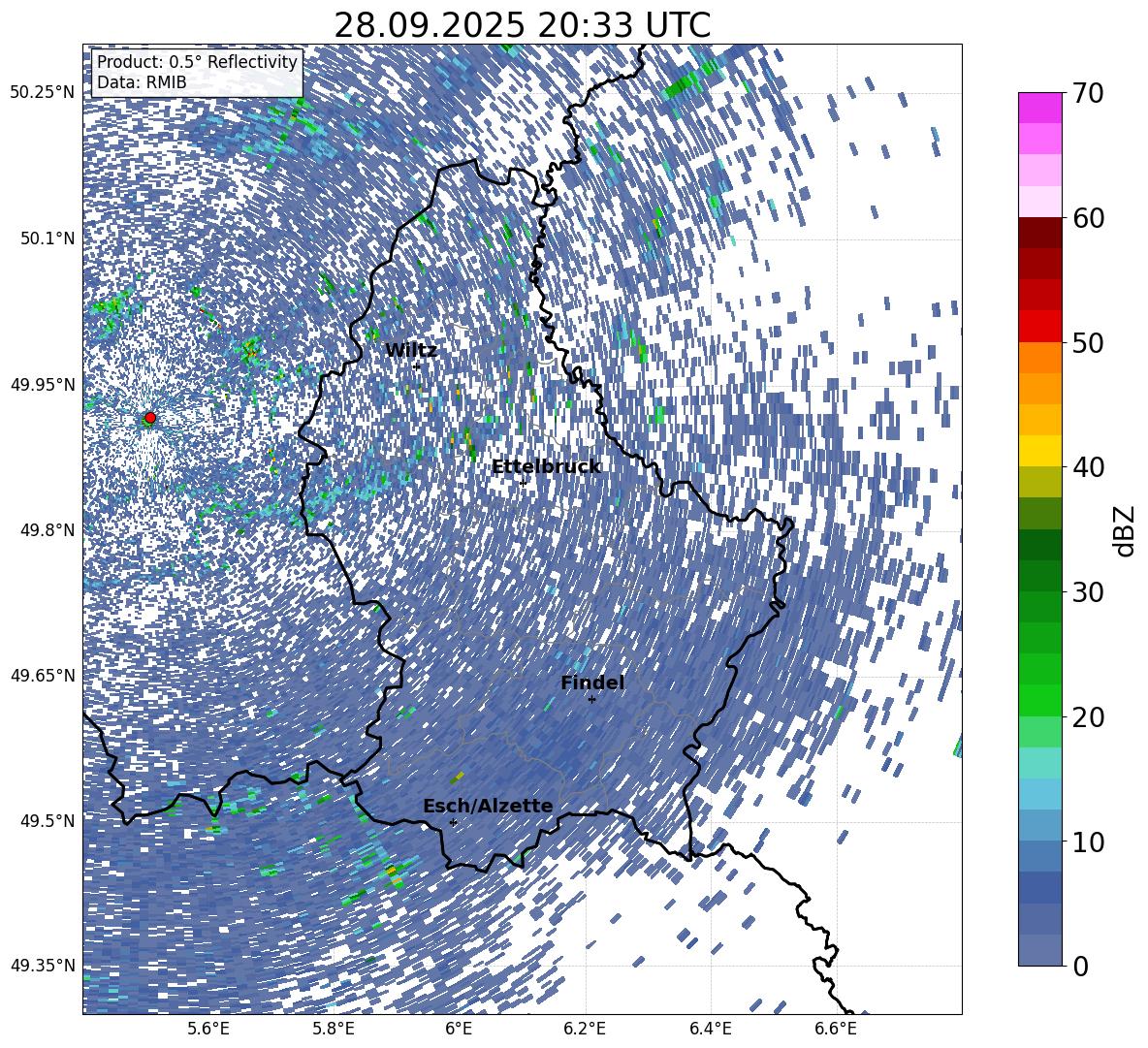
Task: Click the 20 value on colorbar
Action: click(1088, 717)
